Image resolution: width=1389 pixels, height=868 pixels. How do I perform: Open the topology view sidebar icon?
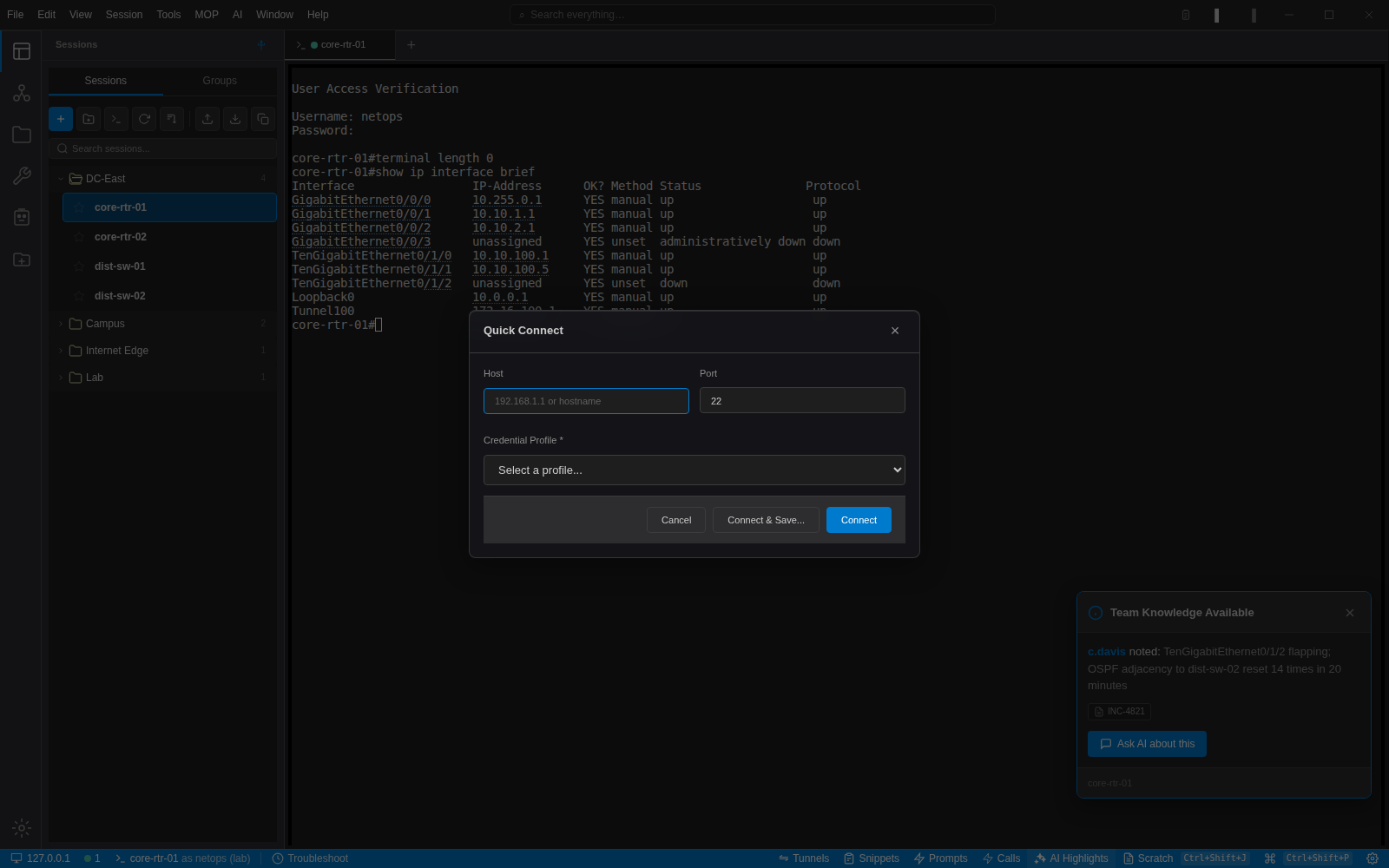pyautogui.click(x=22, y=93)
